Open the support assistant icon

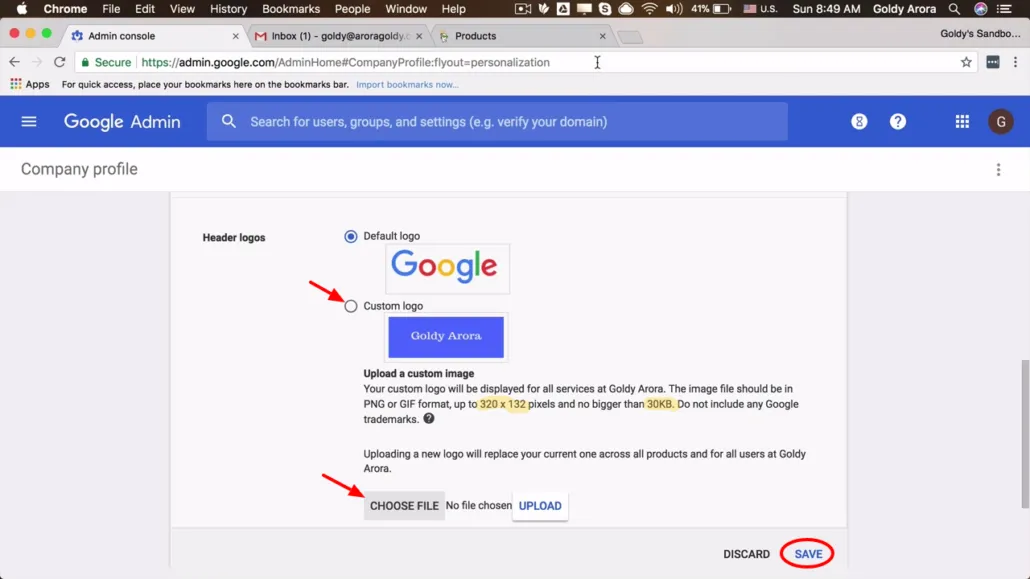859,122
